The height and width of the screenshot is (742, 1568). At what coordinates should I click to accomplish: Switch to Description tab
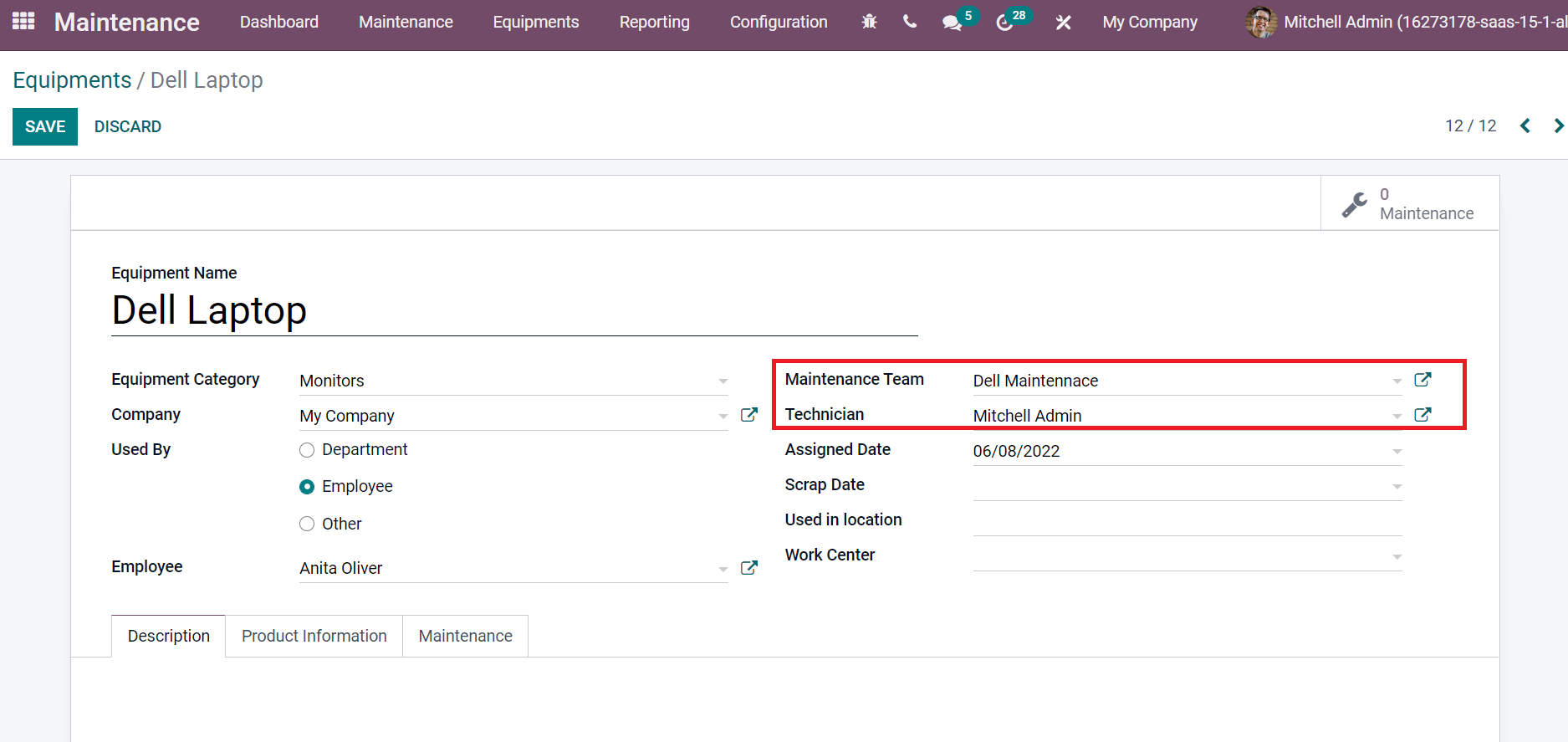169,636
